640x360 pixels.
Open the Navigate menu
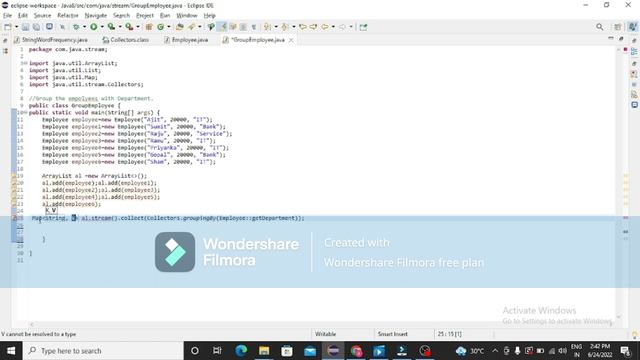(96, 16)
